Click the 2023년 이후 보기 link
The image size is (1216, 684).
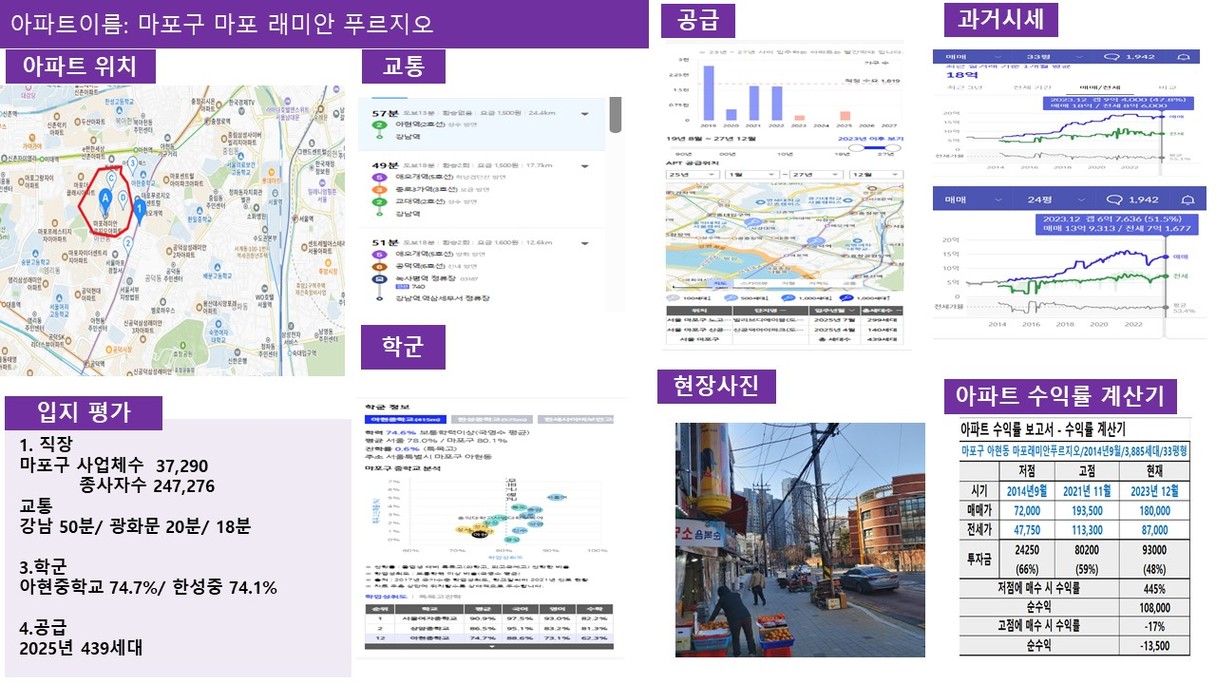870,138
